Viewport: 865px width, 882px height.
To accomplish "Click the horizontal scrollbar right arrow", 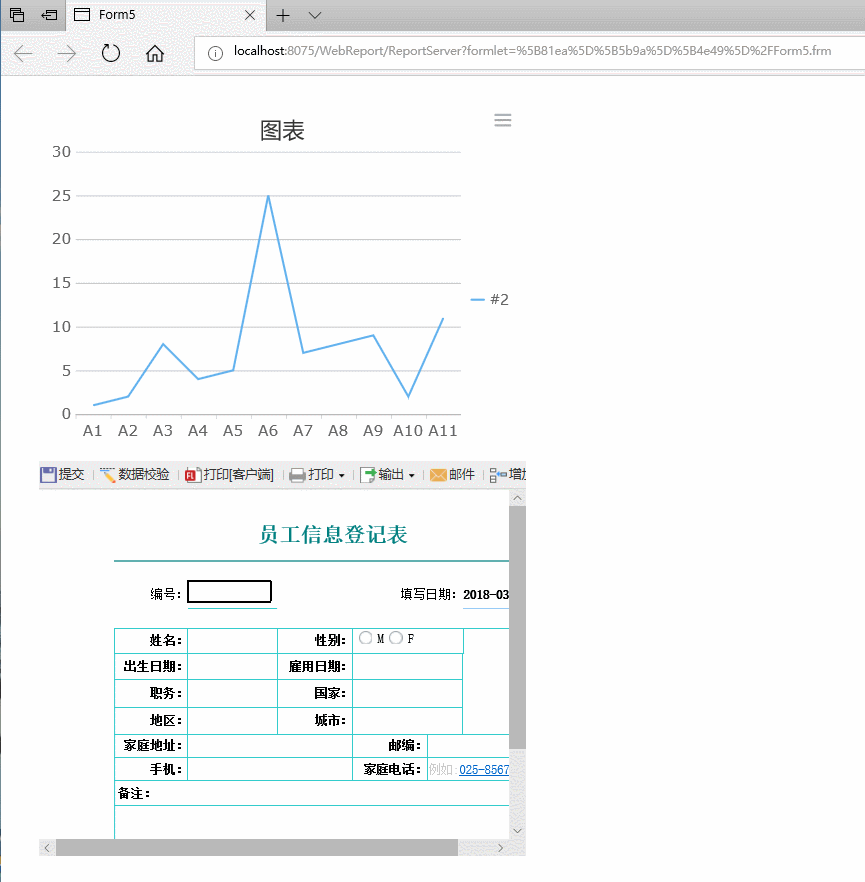I will click(501, 848).
